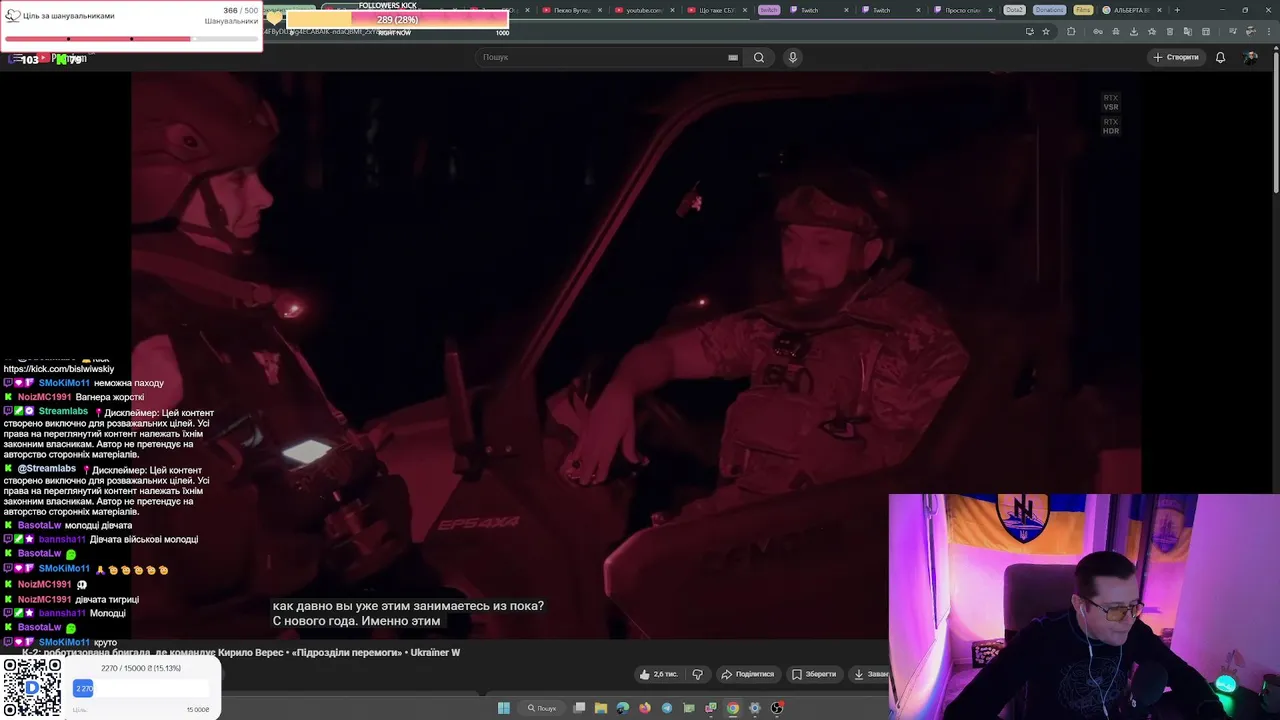This screenshot has height=720, width=1280.
Task: Click chat message 'неможна походу'
Action: [x=129, y=383]
